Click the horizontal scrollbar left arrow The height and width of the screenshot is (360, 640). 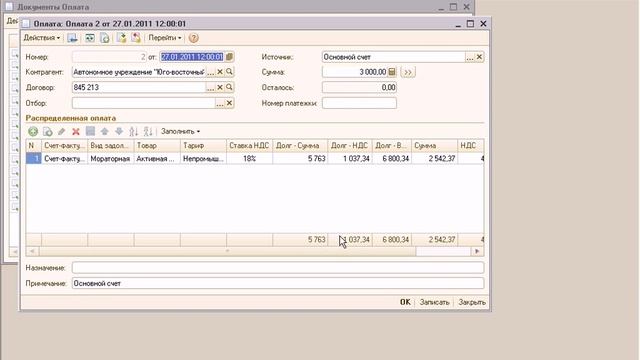click(x=32, y=251)
